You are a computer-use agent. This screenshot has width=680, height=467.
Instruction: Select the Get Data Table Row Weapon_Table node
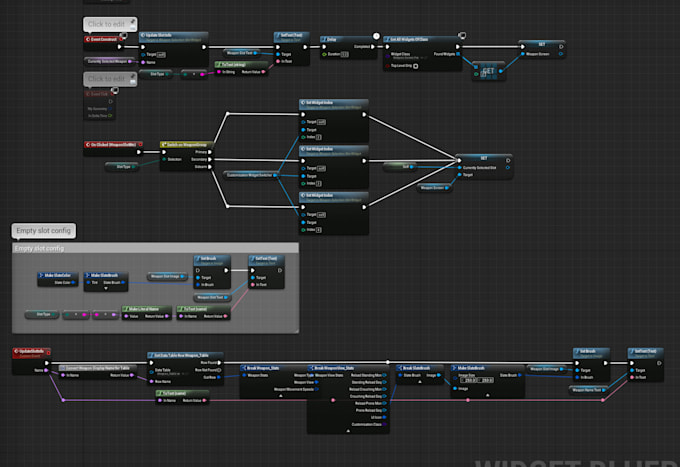pyautogui.click(x=186, y=369)
